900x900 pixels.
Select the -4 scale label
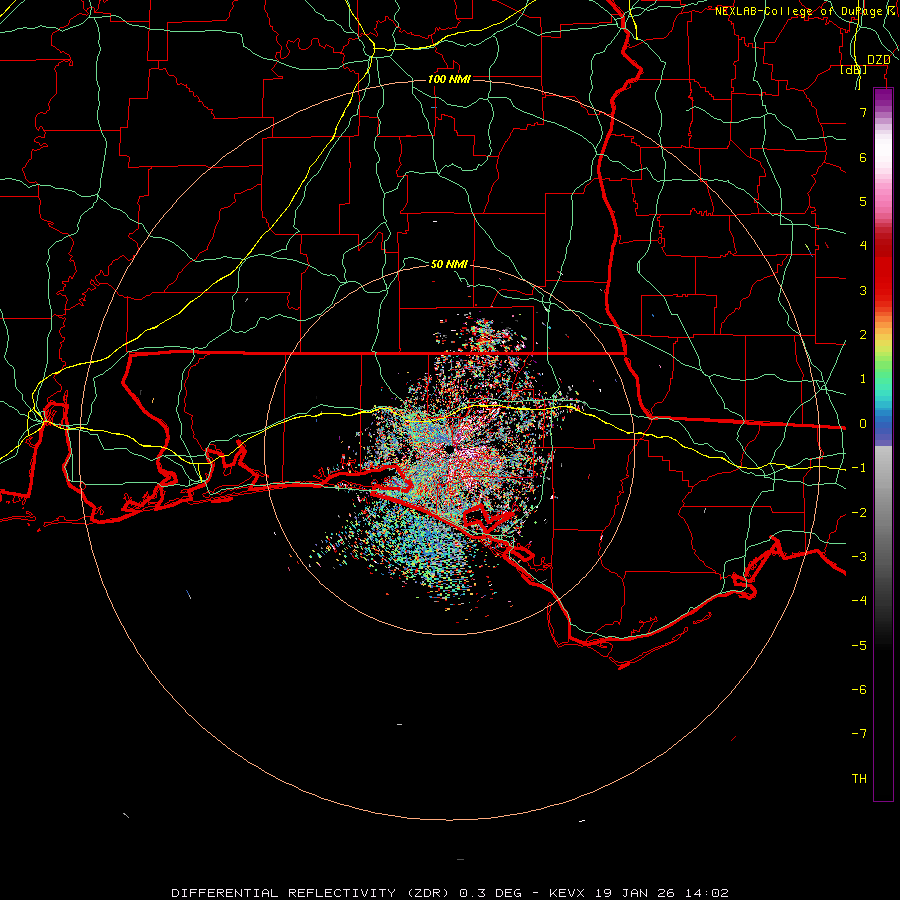[x=859, y=601]
